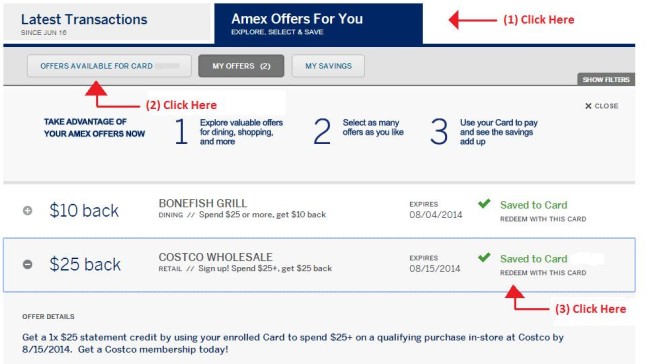Click the green checkmark for Costco Wholesale
This screenshot has width=650, height=364.
484,257
